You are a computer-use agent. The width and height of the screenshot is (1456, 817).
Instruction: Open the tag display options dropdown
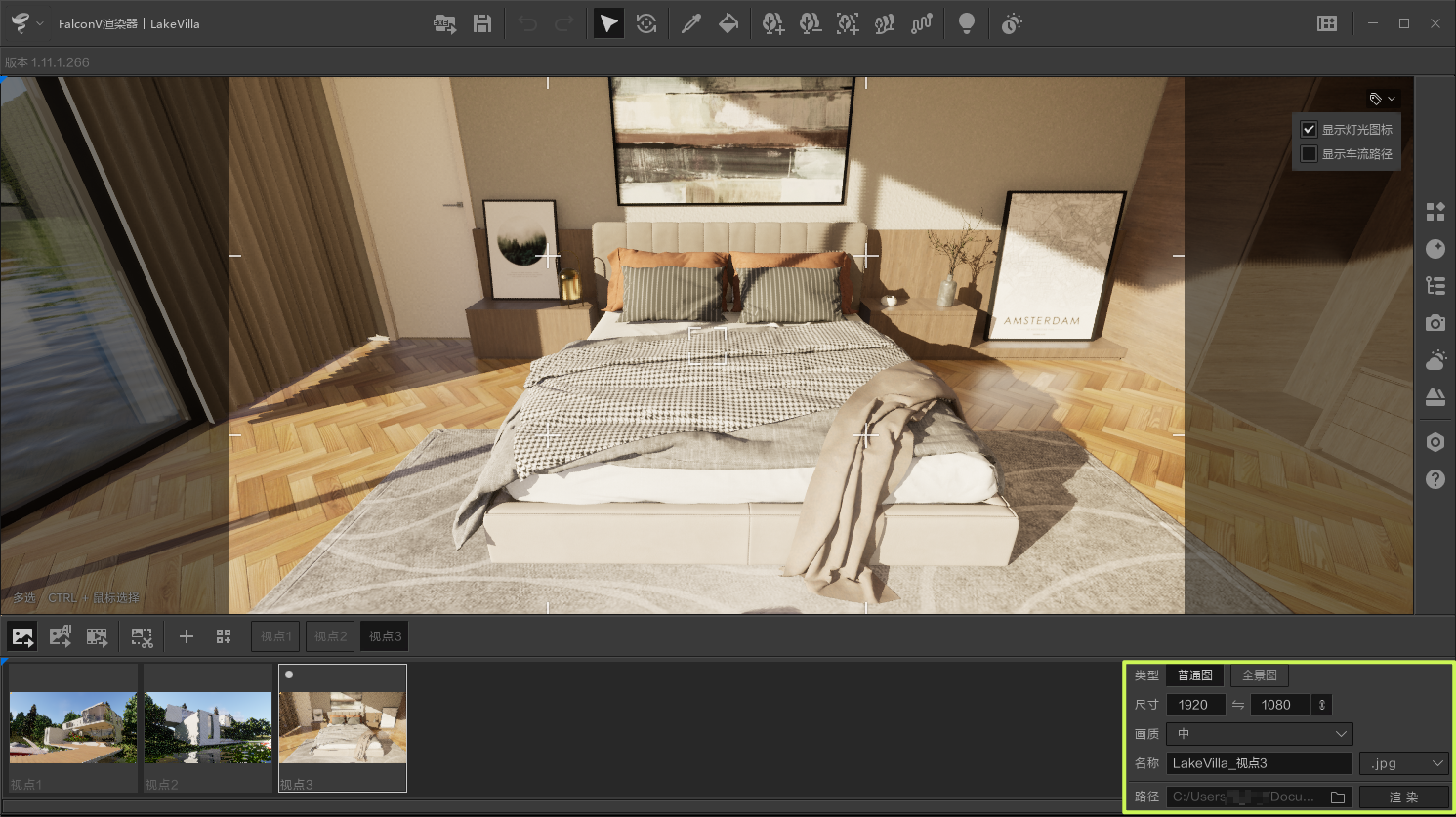click(1383, 99)
